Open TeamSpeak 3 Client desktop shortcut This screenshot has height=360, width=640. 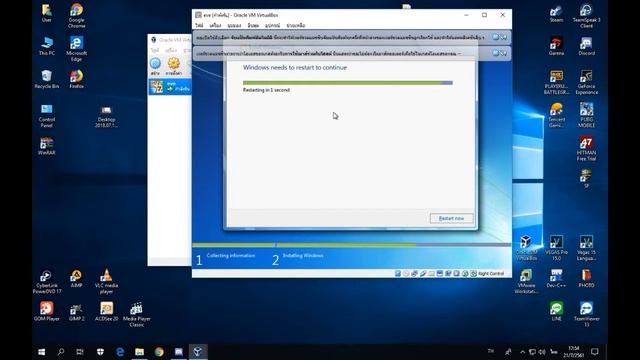pyautogui.click(x=587, y=16)
